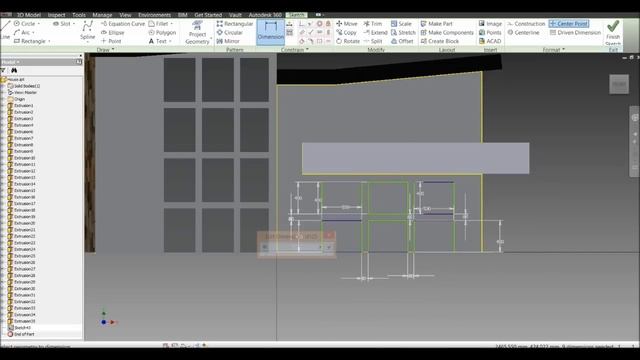Select the Move tool
Screen dimensions: 640x360
coord(347,24)
